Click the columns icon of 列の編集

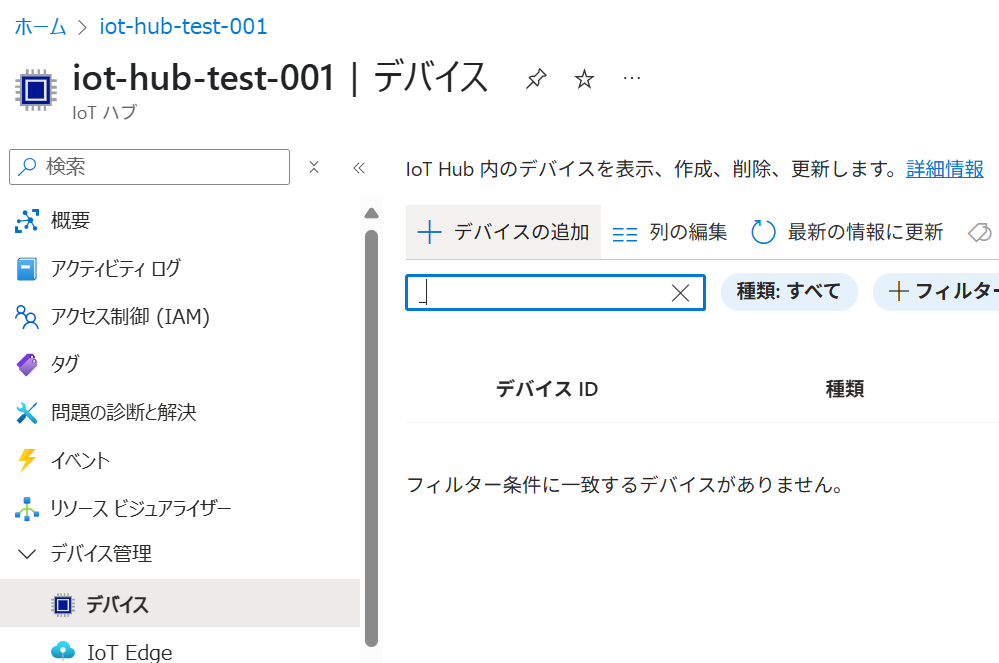pos(624,234)
